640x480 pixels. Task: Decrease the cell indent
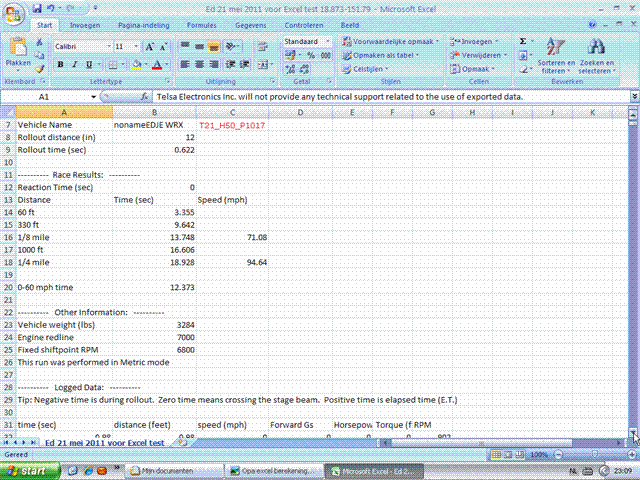(231, 64)
